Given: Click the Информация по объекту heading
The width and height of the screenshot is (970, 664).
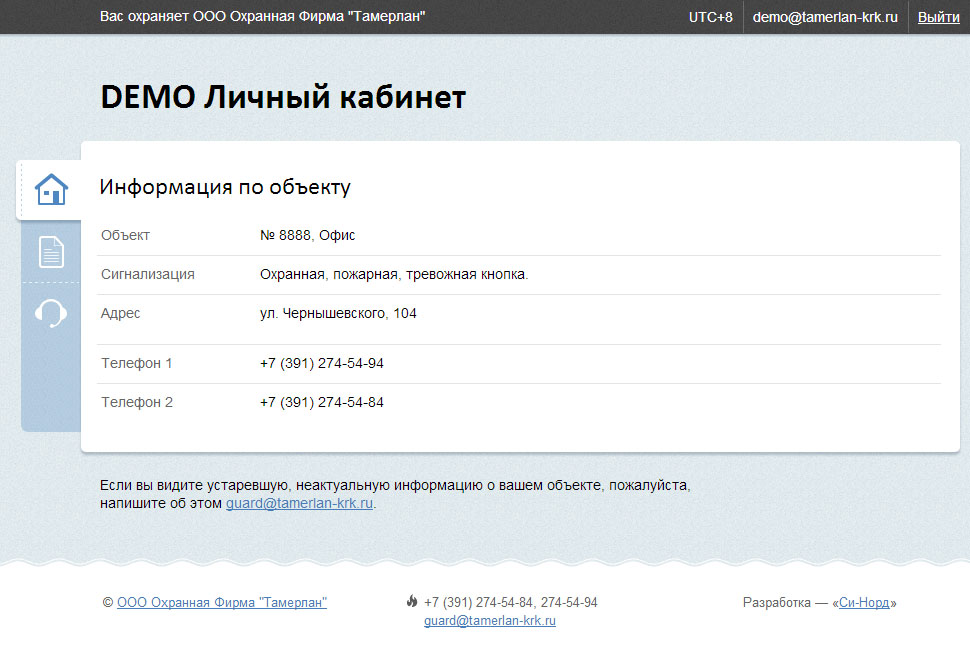Looking at the screenshot, I should [x=225, y=187].
